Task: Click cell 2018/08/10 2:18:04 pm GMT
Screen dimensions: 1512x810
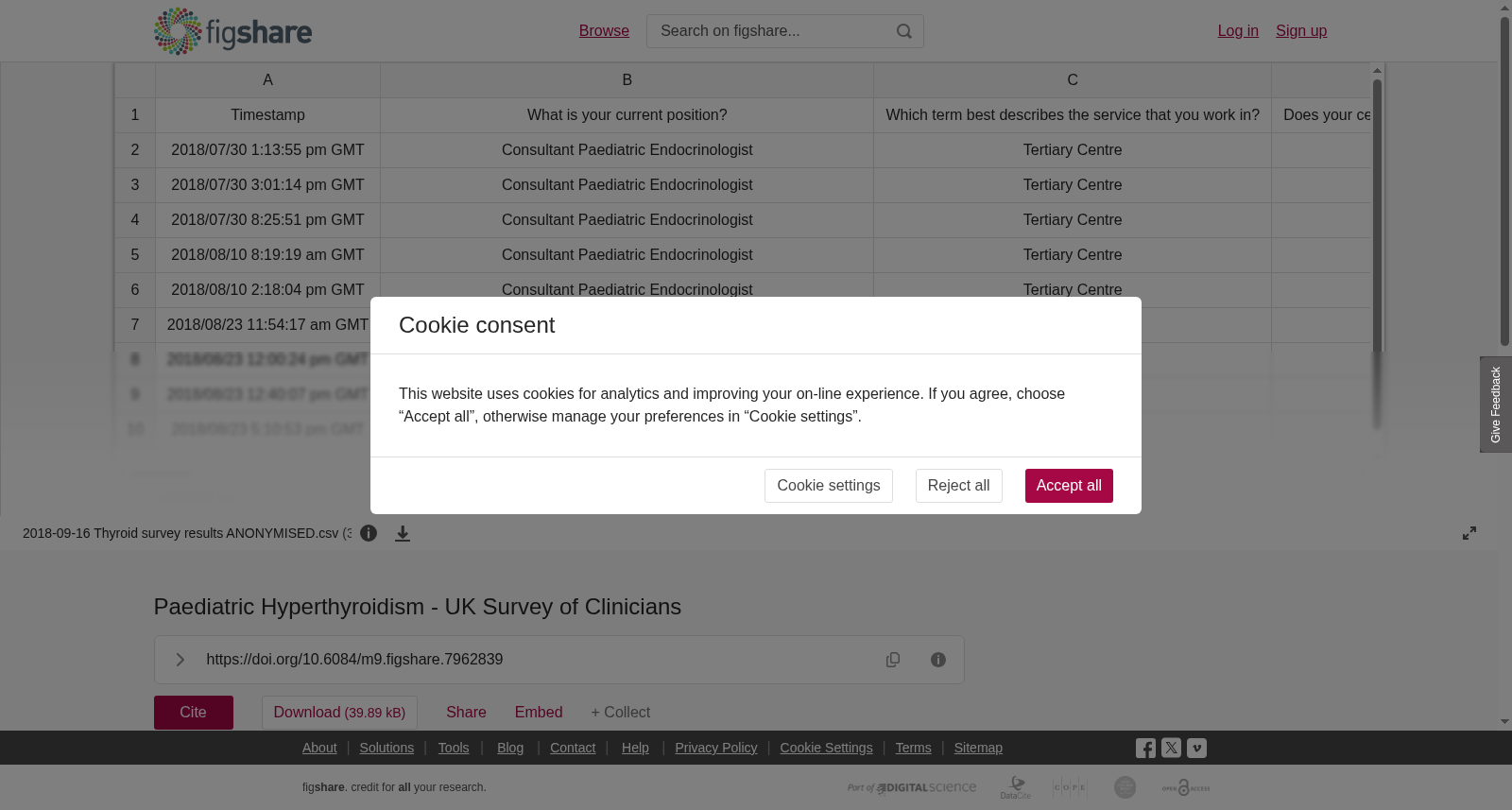Action: click(x=267, y=290)
